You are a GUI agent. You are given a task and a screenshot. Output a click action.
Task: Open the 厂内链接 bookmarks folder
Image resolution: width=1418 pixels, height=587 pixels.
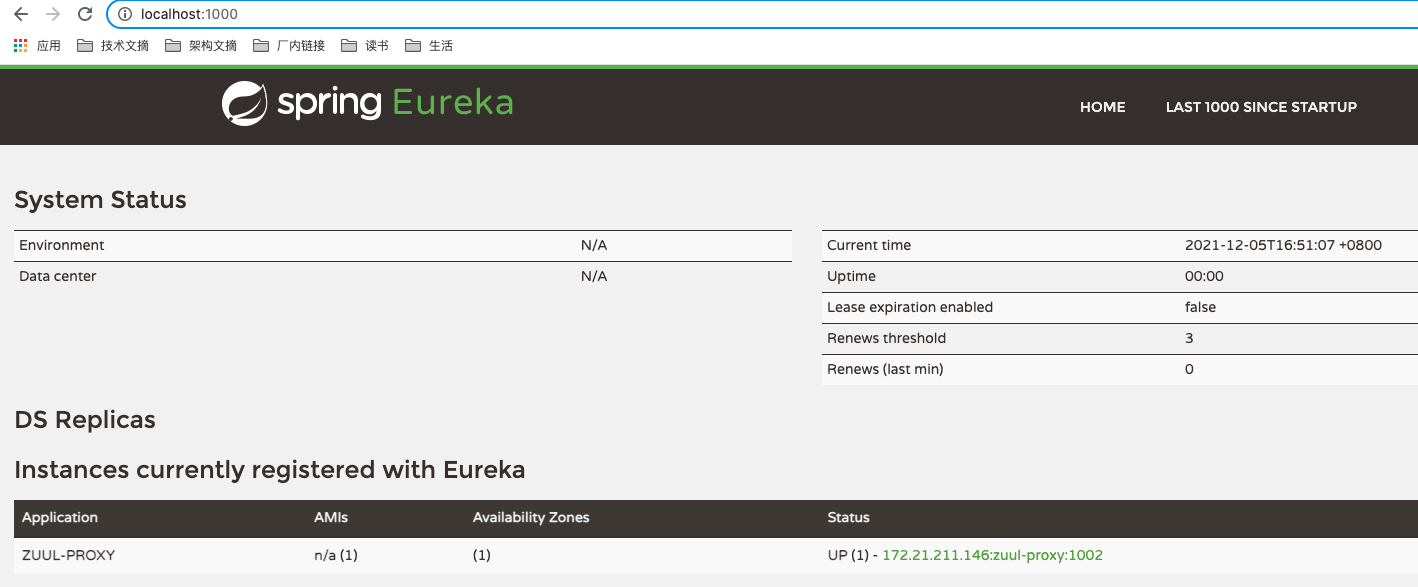[289, 46]
